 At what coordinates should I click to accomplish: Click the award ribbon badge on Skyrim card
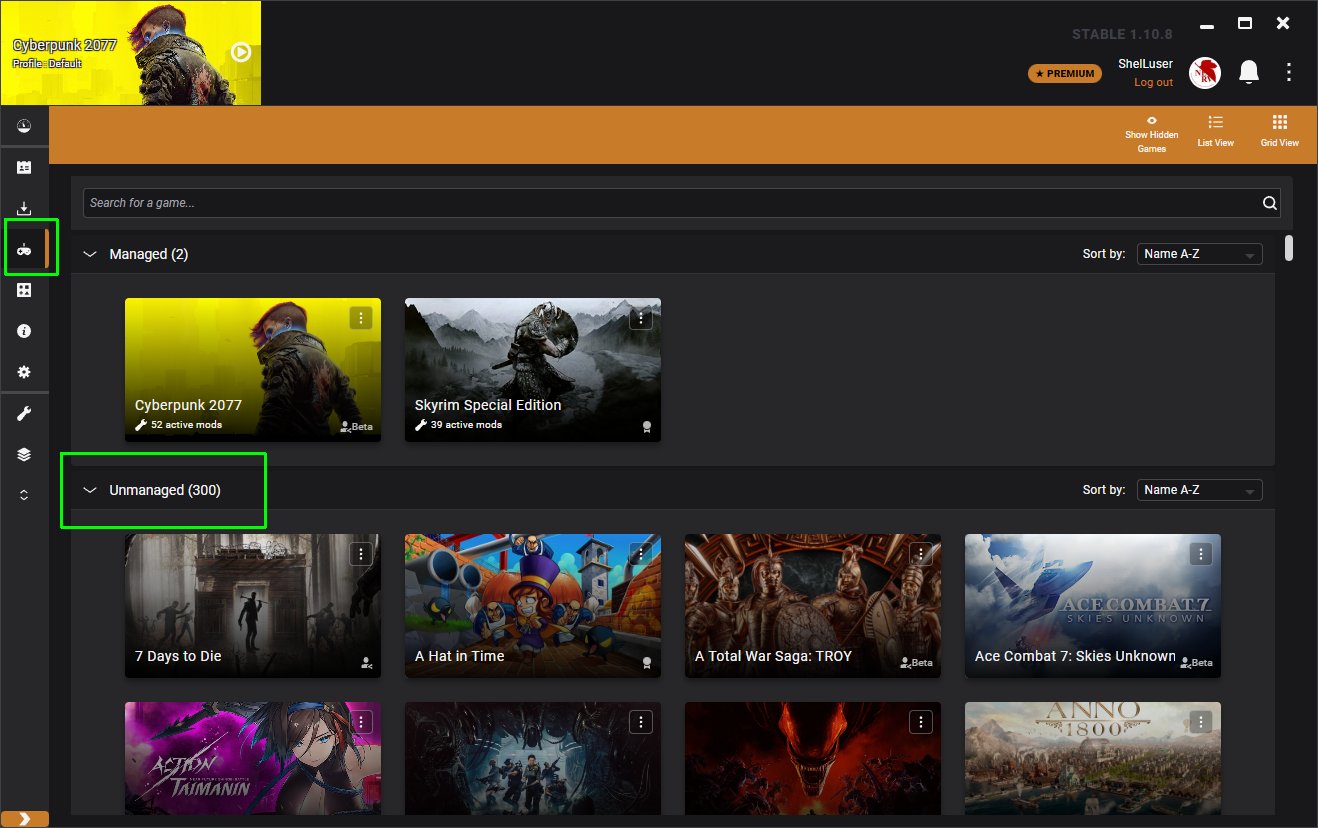tap(647, 426)
